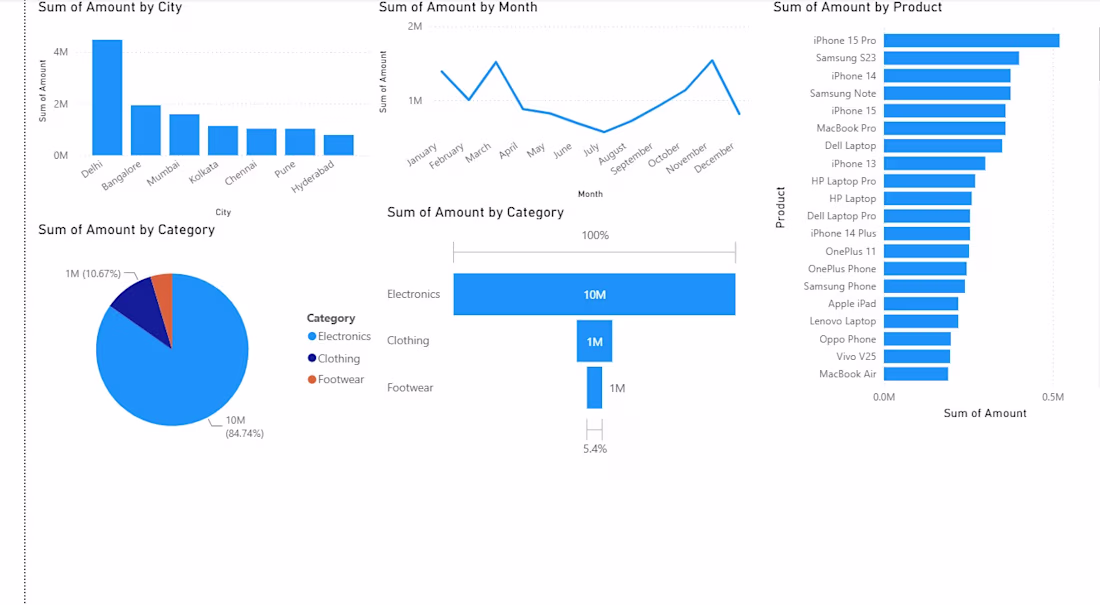1100x605 pixels.
Task: Click the Category legend heading
Action: [331, 318]
